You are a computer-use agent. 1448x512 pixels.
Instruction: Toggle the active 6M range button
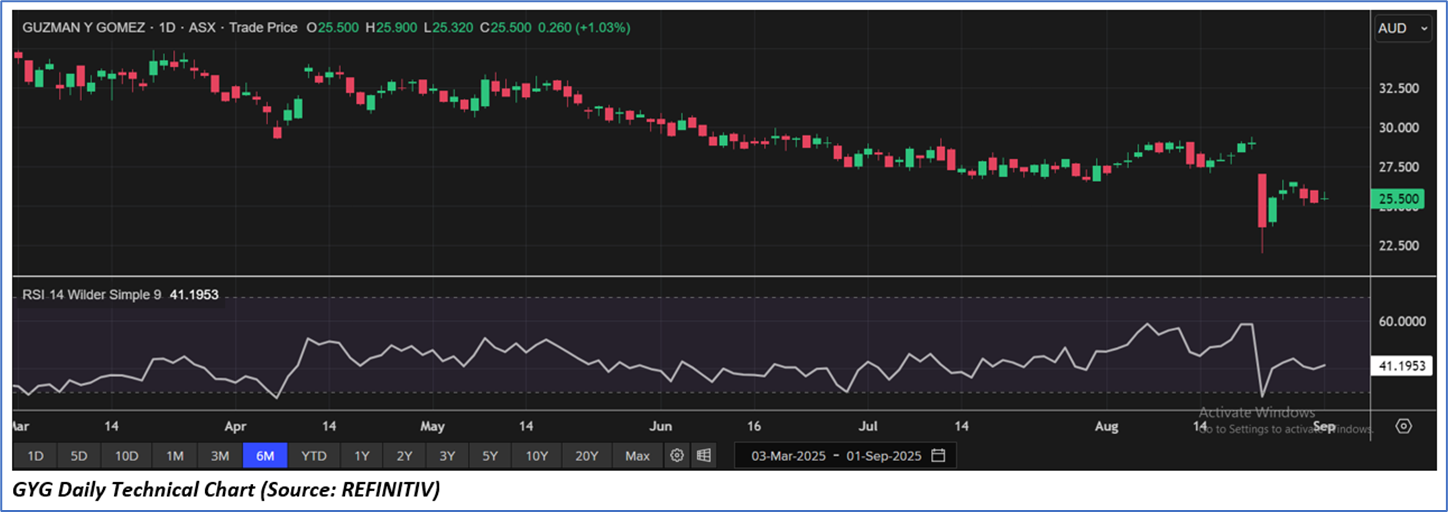coord(265,456)
